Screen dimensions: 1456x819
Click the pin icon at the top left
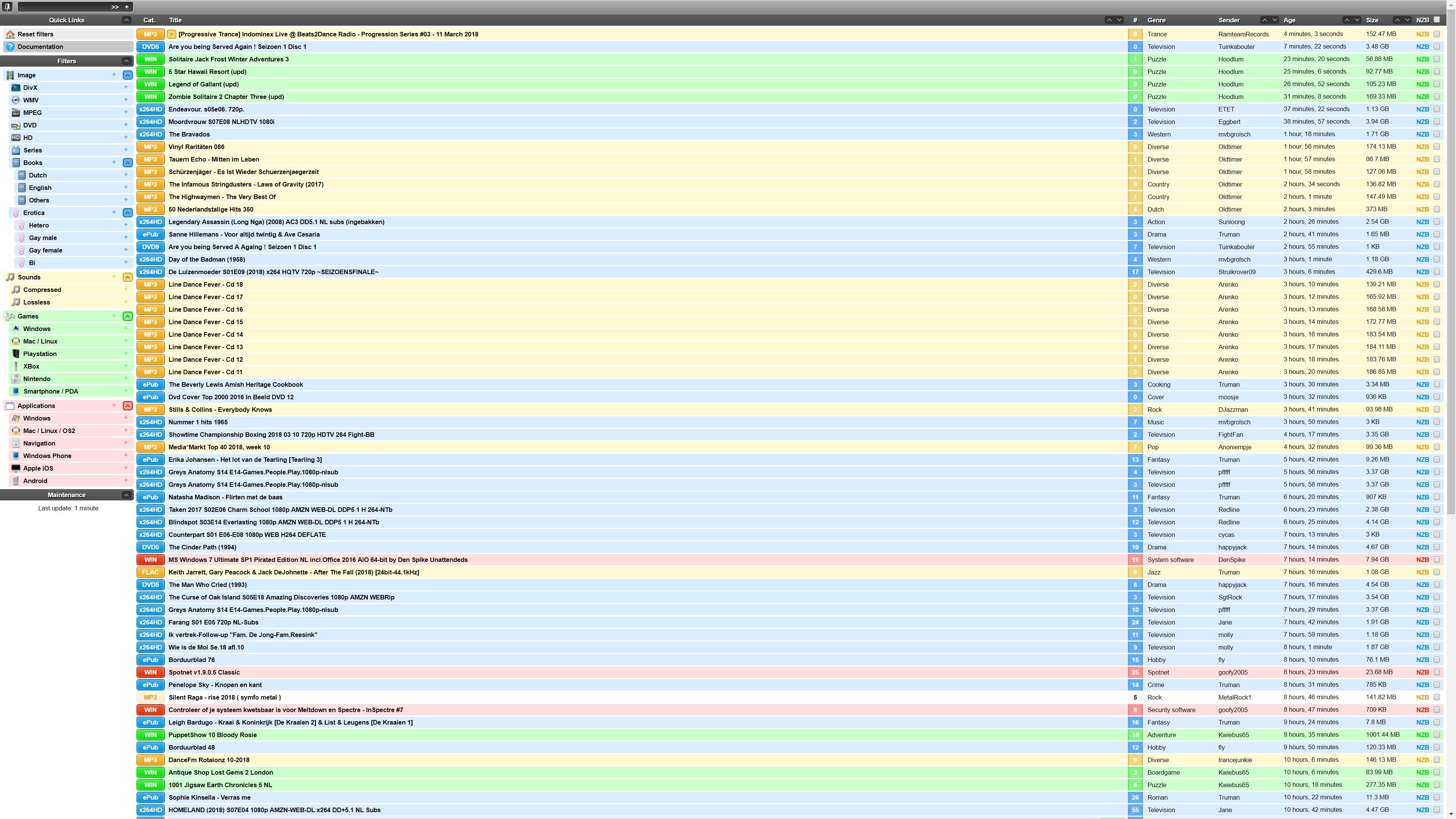pos(7,6)
